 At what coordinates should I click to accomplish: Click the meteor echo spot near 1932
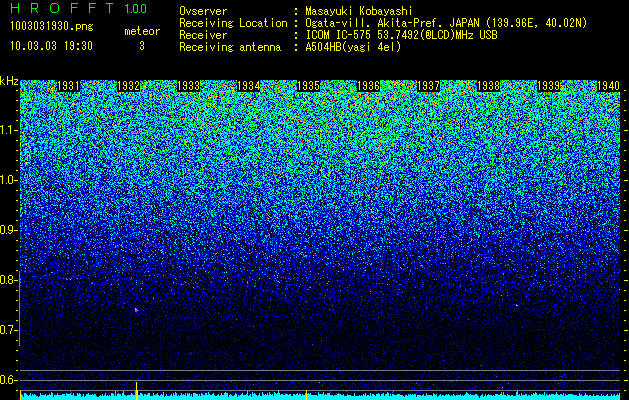[x=136, y=310]
